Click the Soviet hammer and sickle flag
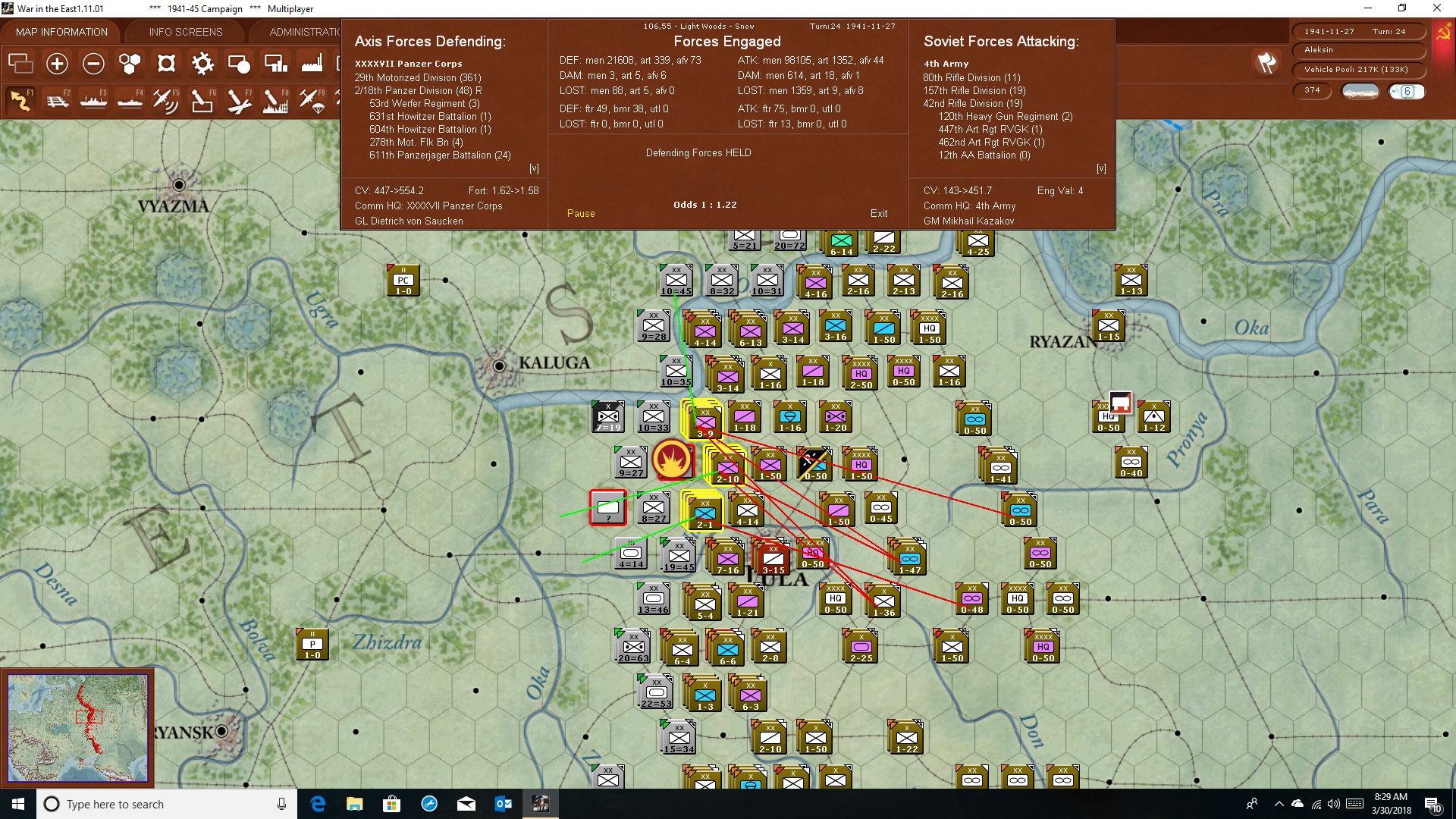The image size is (1456, 819). pyautogui.click(x=1443, y=32)
